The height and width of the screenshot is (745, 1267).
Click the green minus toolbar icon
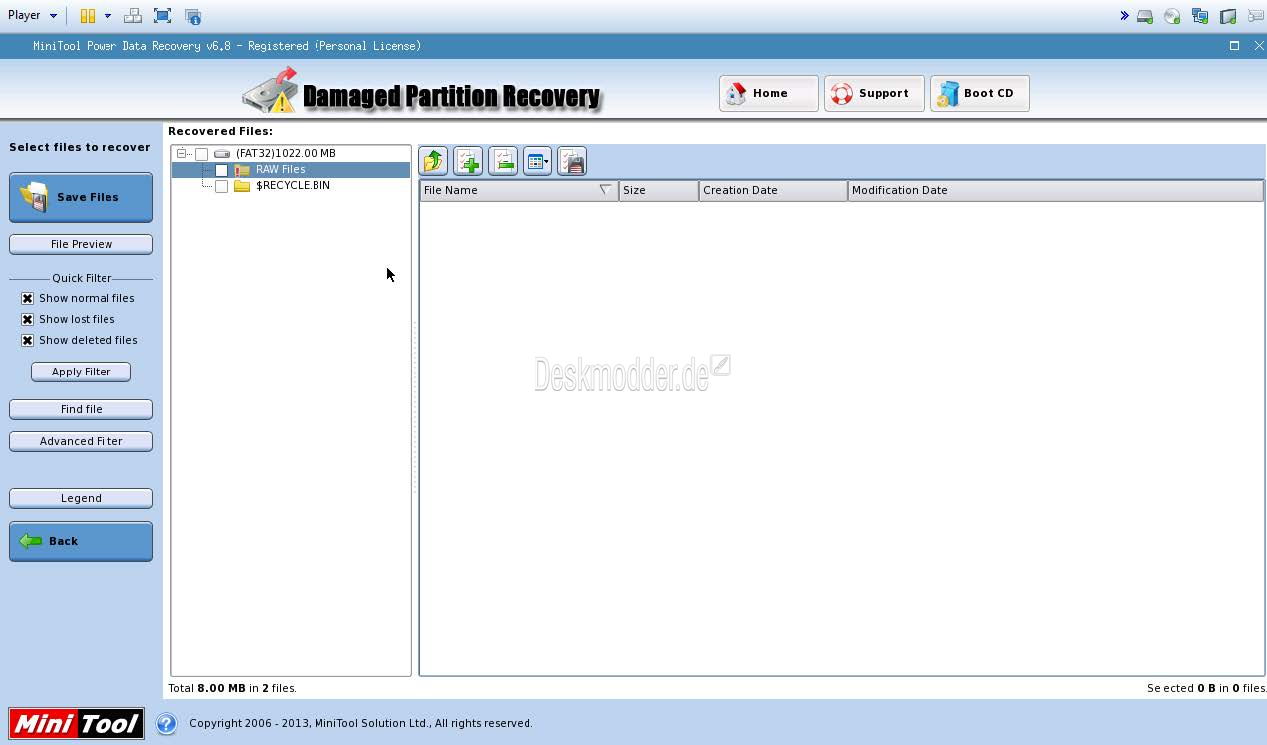coord(503,161)
